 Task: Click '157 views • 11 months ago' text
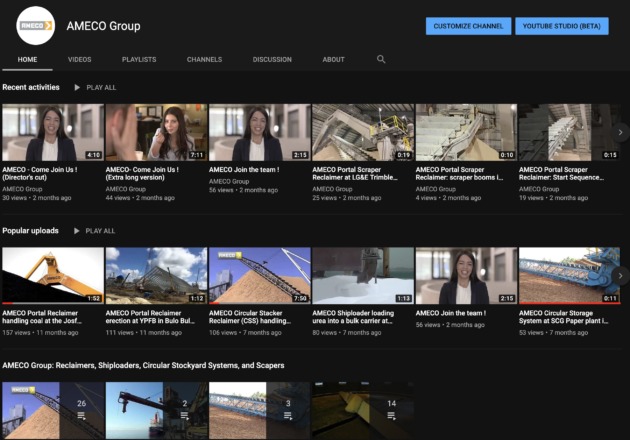click(x=40, y=333)
